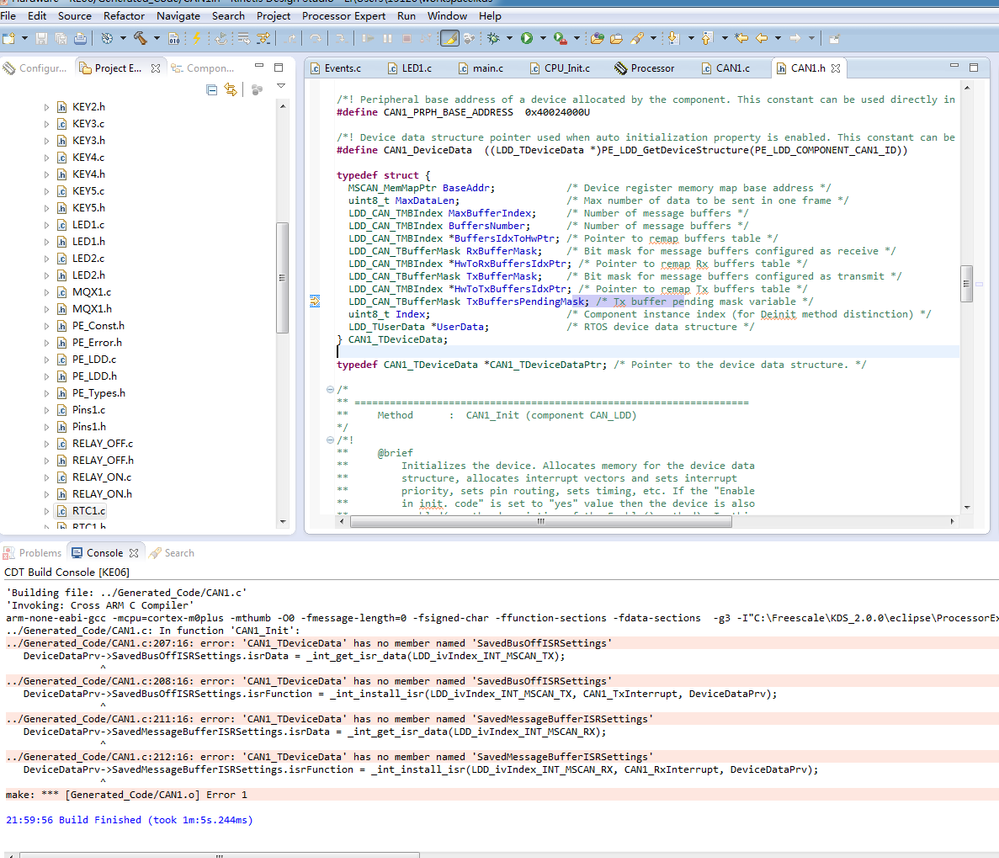Close the CAN1.h editor tab
The height and width of the screenshot is (858, 999).
(x=833, y=69)
